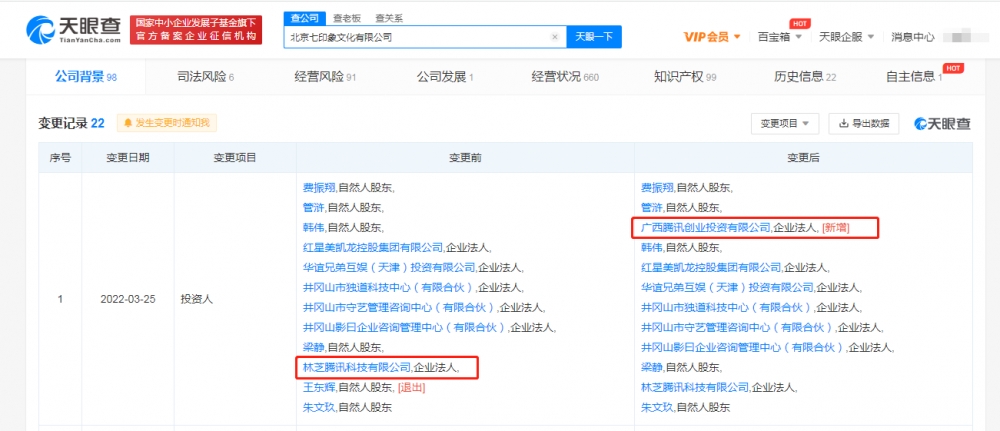Open the 百宝箱 dropdown menu
1000x431 pixels.
pyautogui.click(x=778, y=37)
